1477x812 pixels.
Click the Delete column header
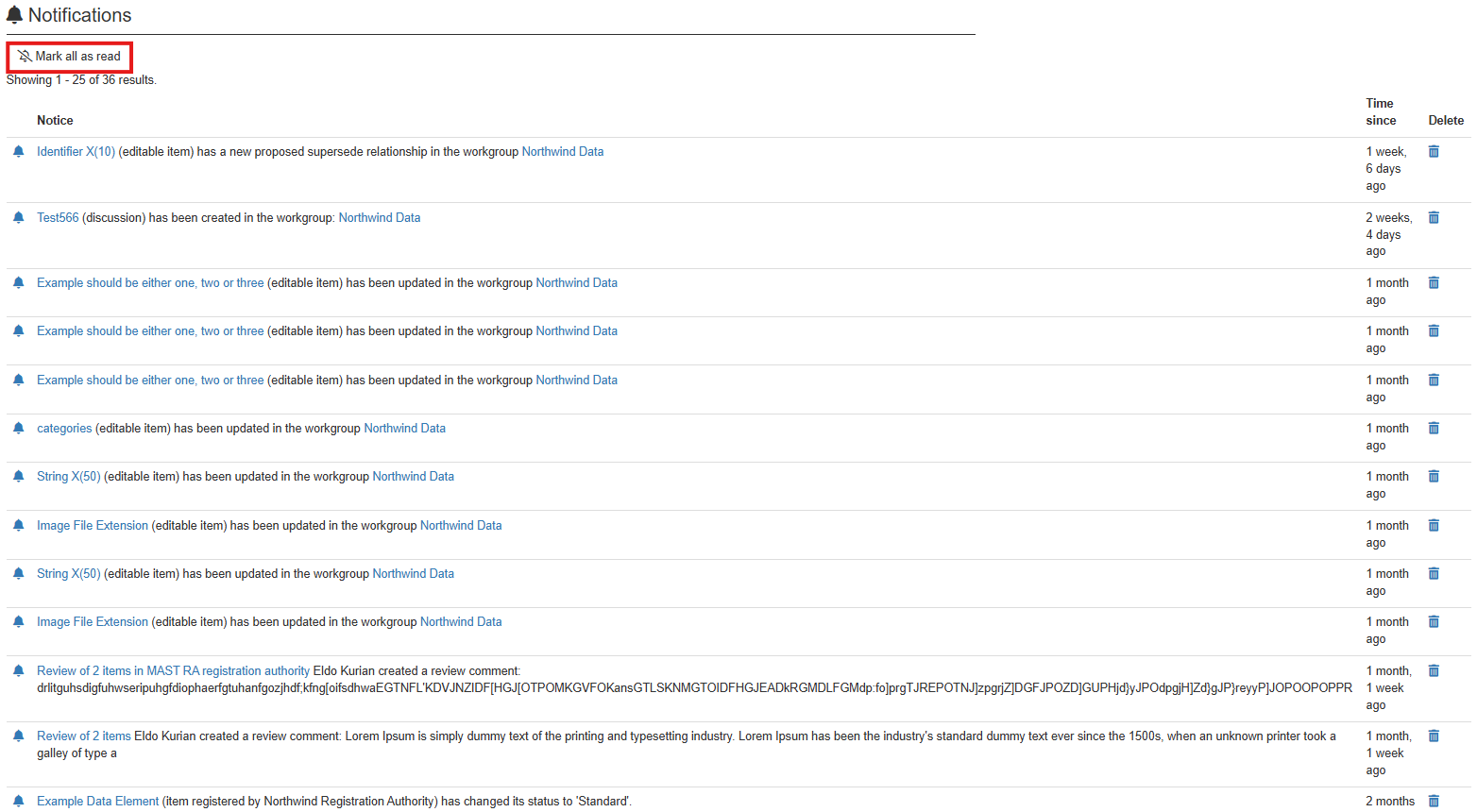(x=1445, y=121)
